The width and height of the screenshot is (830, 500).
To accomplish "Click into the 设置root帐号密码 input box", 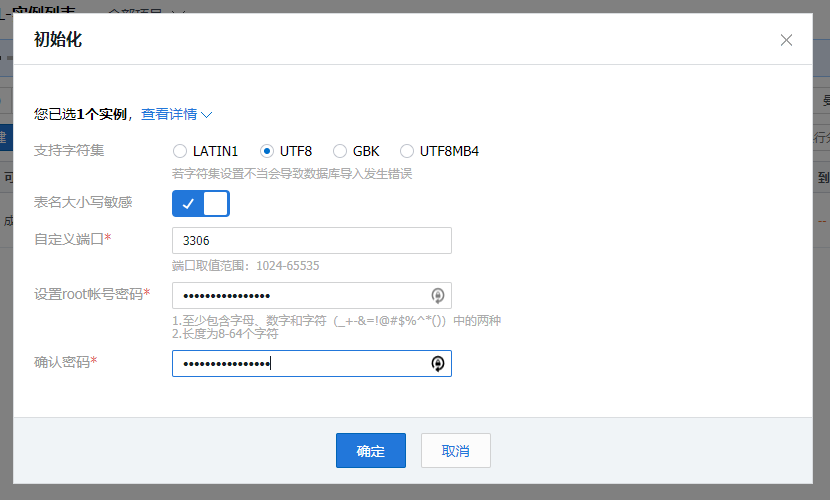I will click(x=298, y=296).
